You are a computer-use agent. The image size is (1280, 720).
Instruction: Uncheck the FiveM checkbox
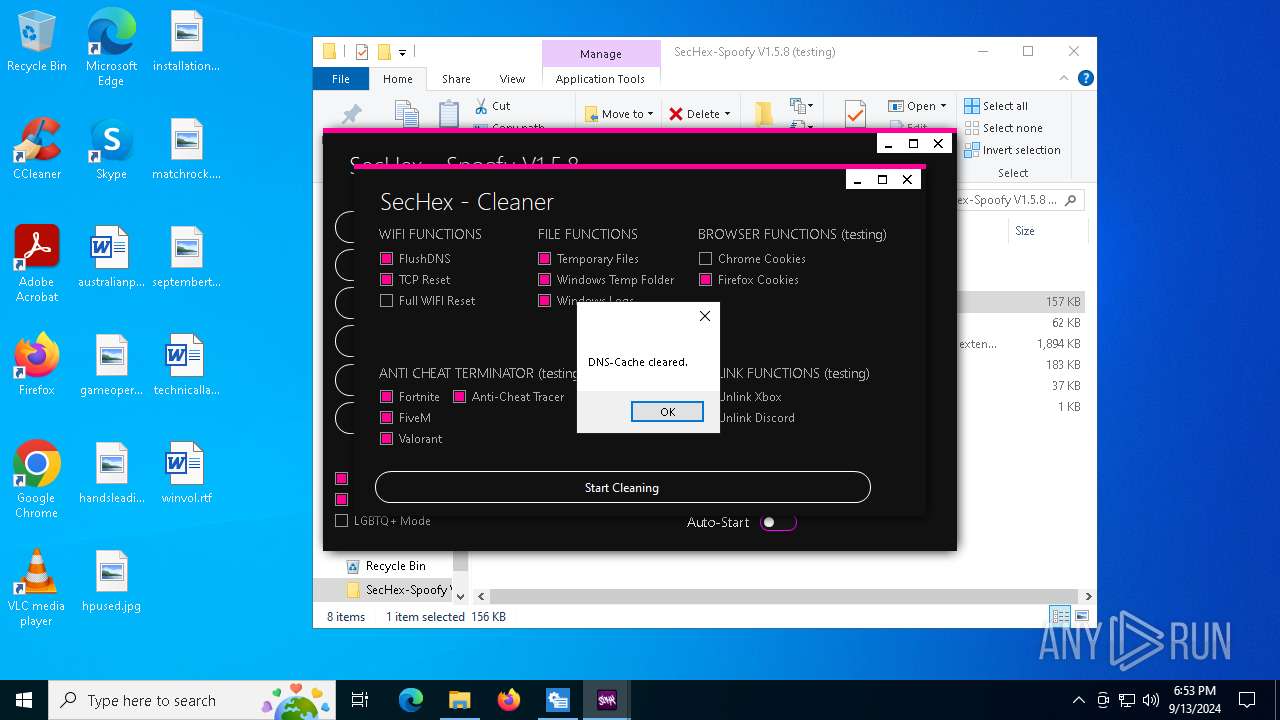click(386, 417)
